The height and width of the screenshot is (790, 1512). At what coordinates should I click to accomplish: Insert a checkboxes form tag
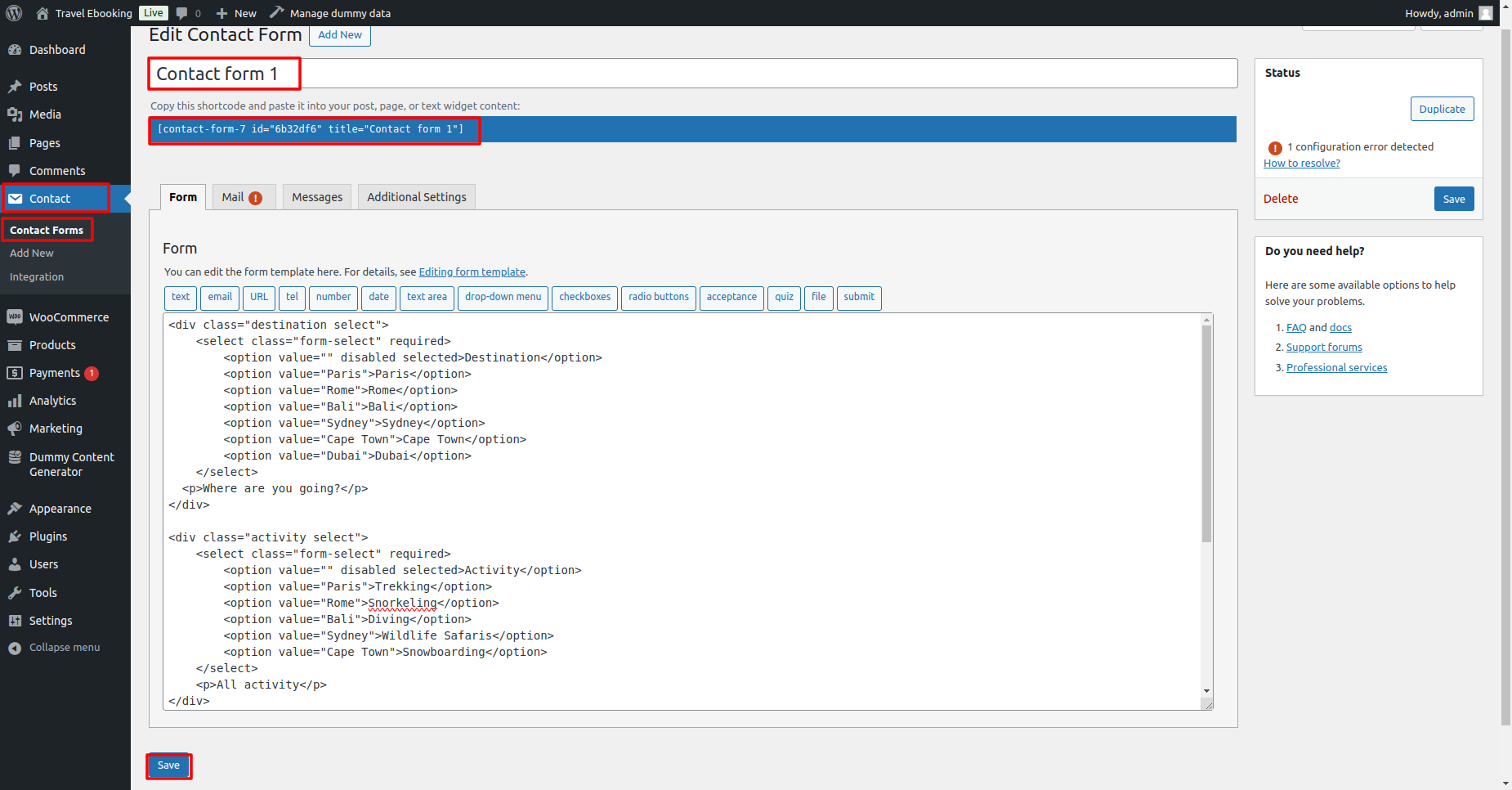(x=584, y=298)
